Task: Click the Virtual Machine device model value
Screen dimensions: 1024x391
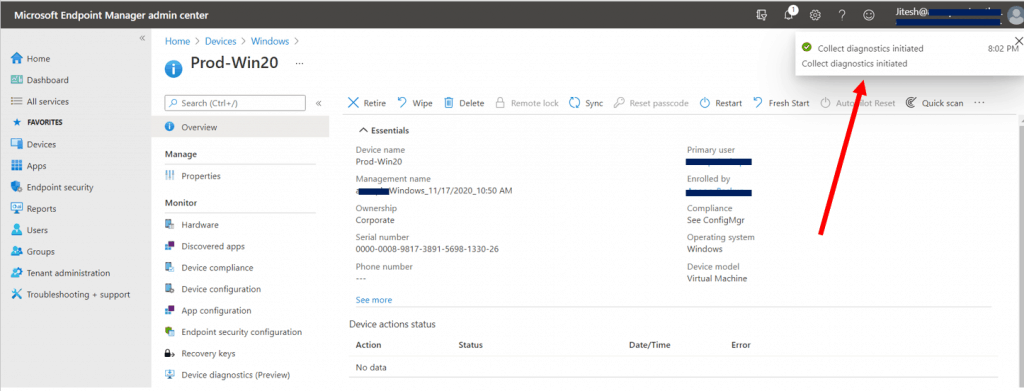Action: [717, 279]
